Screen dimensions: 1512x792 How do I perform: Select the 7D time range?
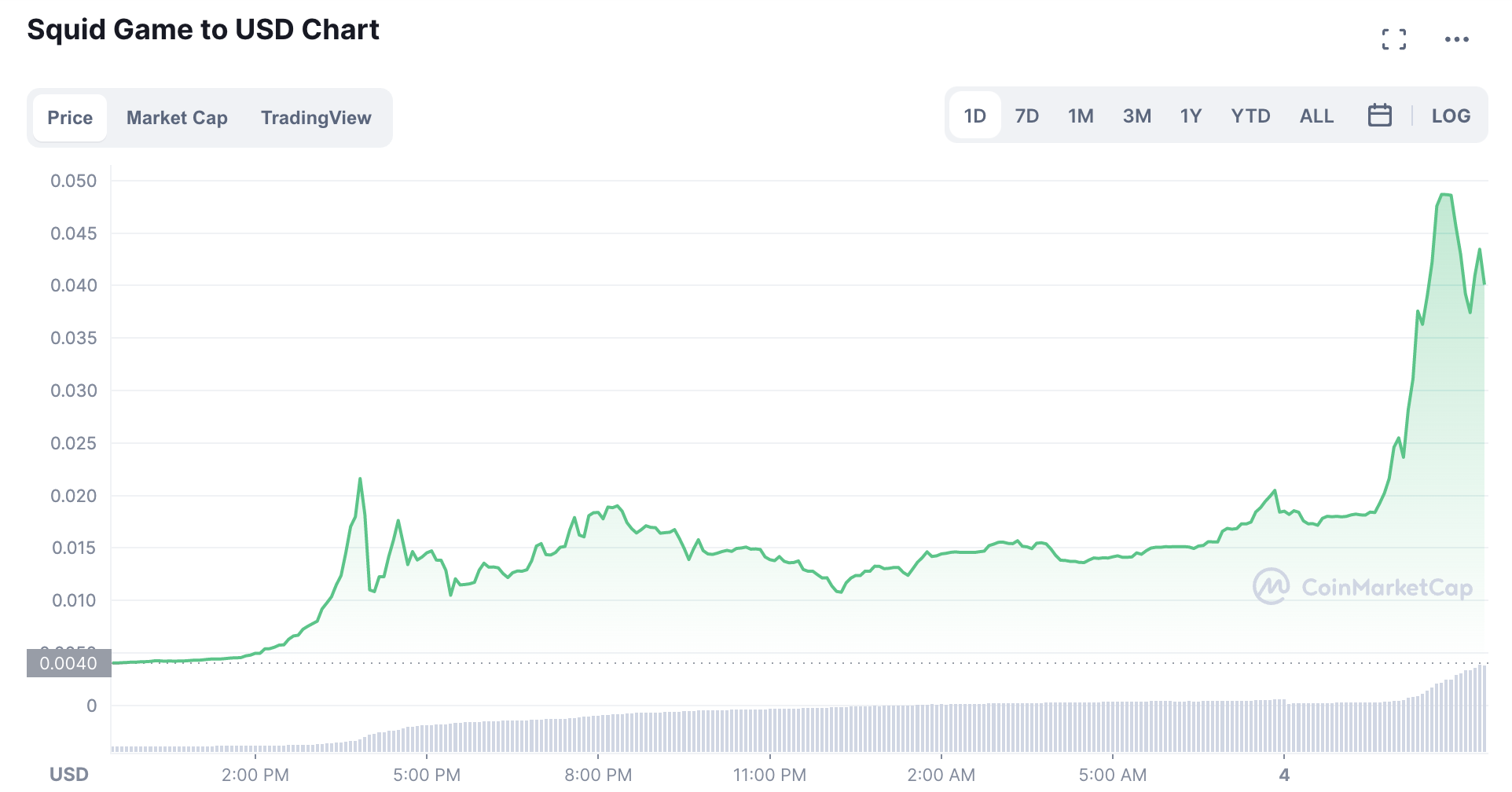coord(1026,115)
